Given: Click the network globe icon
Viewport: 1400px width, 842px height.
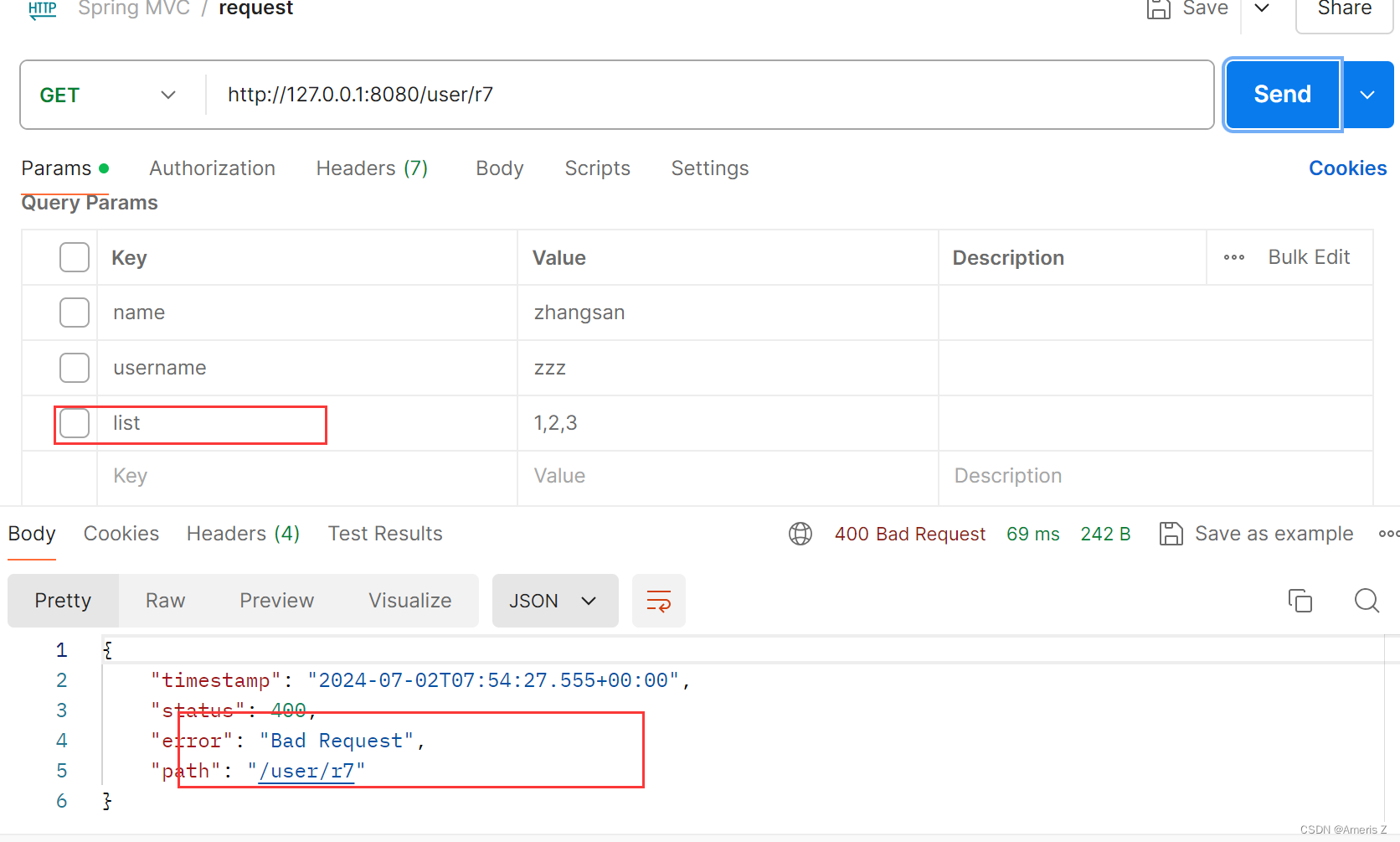Looking at the screenshot, I should (800, 534).
